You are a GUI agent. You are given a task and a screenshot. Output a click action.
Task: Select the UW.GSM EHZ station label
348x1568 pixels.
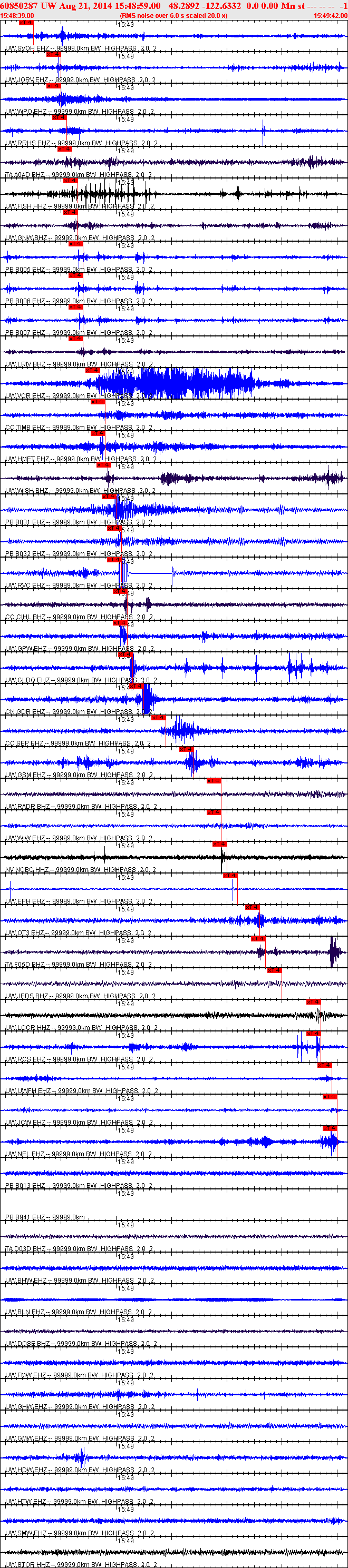pos(79,776)
